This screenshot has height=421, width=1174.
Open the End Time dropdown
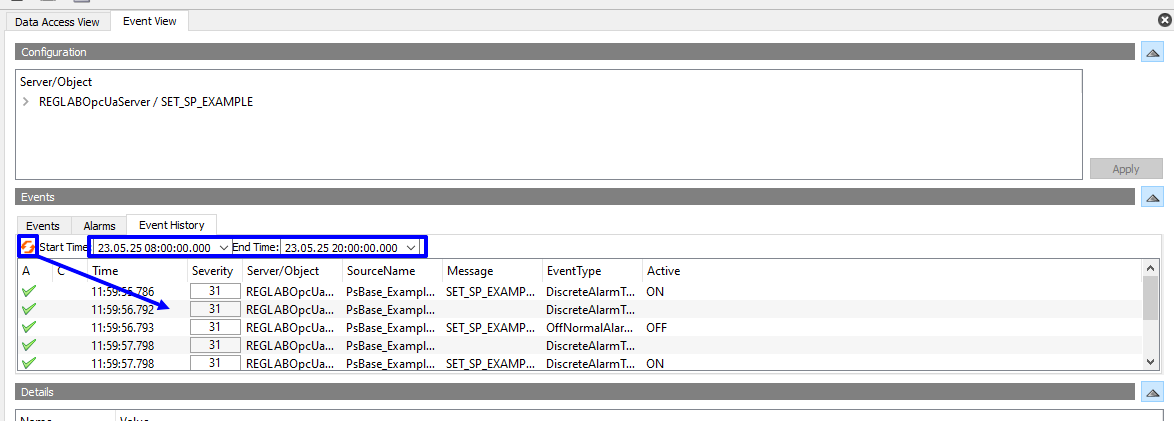[x=410, y=247]
